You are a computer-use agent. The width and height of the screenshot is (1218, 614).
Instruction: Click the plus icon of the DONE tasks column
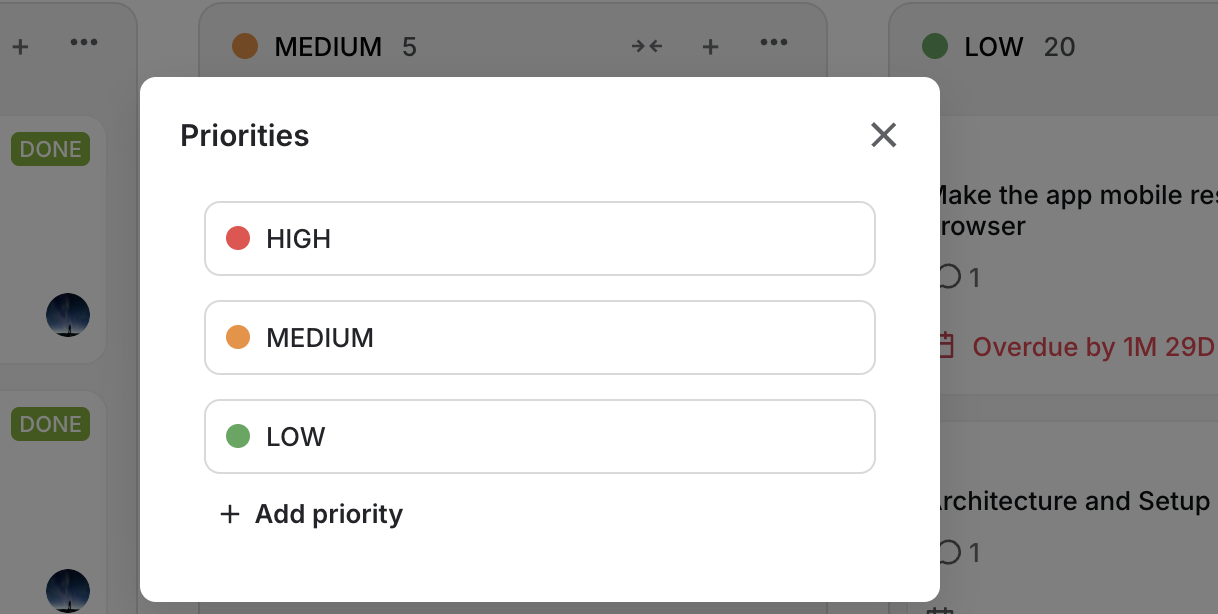[x=20, y=46]
